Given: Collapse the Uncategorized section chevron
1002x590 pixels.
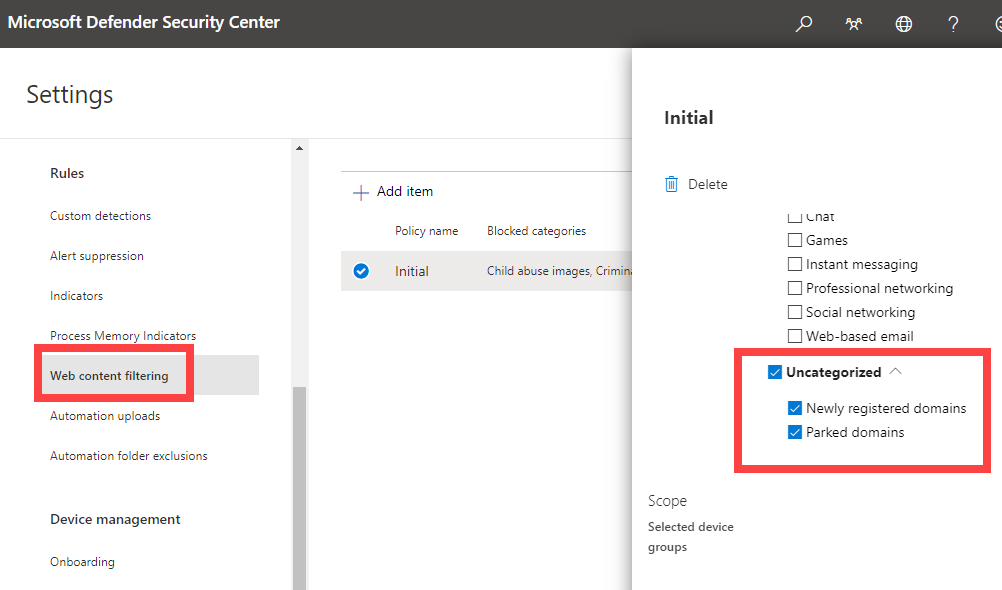Looking at the screenshot, I should [896, 371].
